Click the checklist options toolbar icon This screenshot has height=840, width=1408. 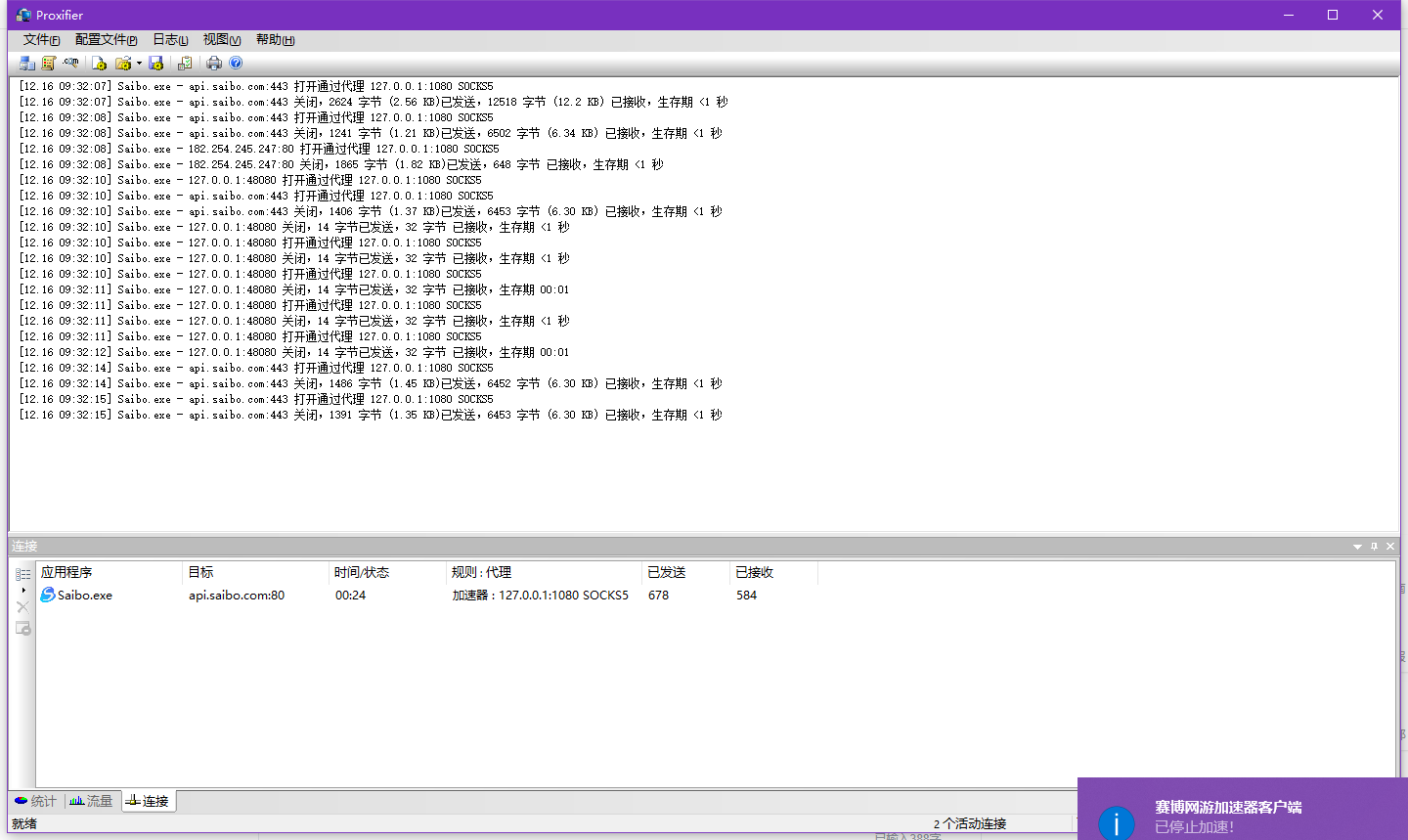[x=185, y=63]
